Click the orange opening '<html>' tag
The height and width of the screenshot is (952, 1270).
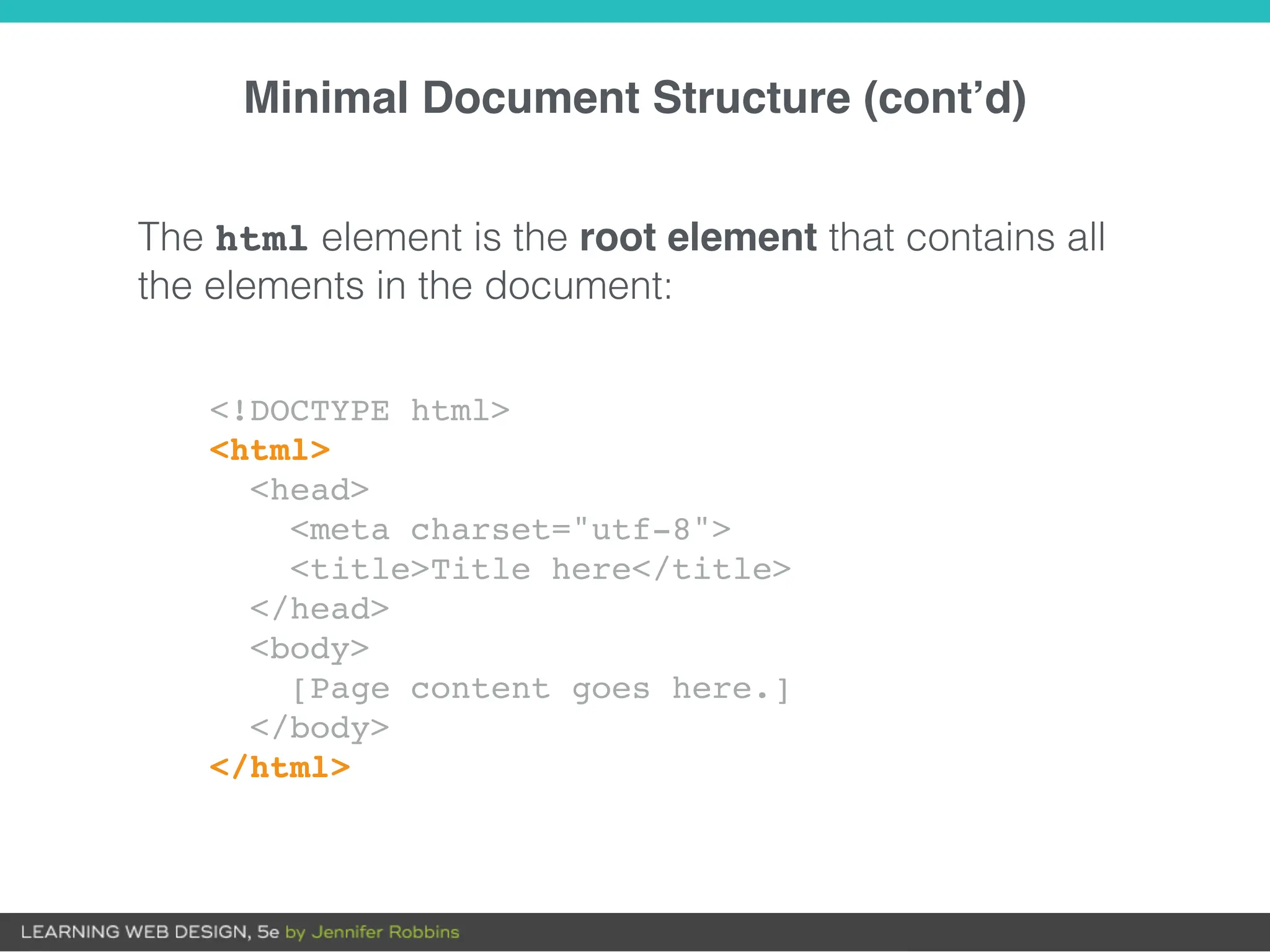(270, 451)
